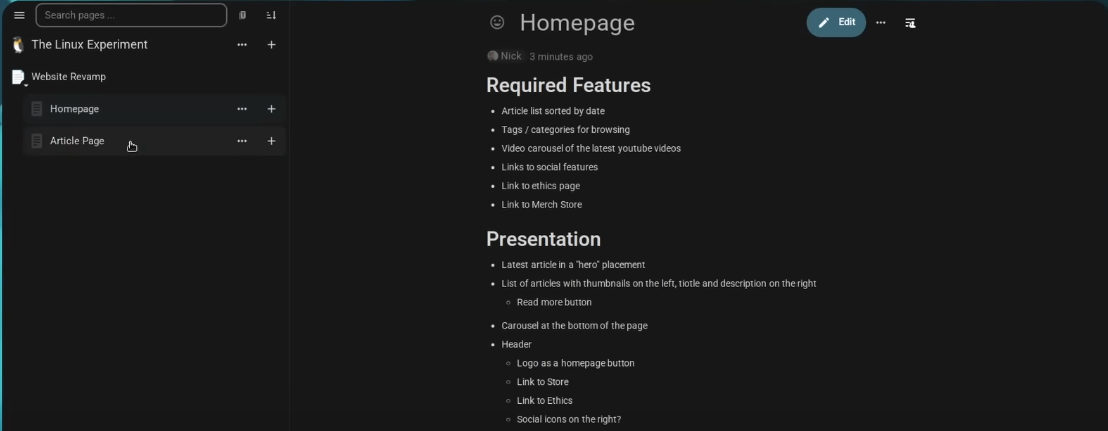Click the Edit button

837,23
